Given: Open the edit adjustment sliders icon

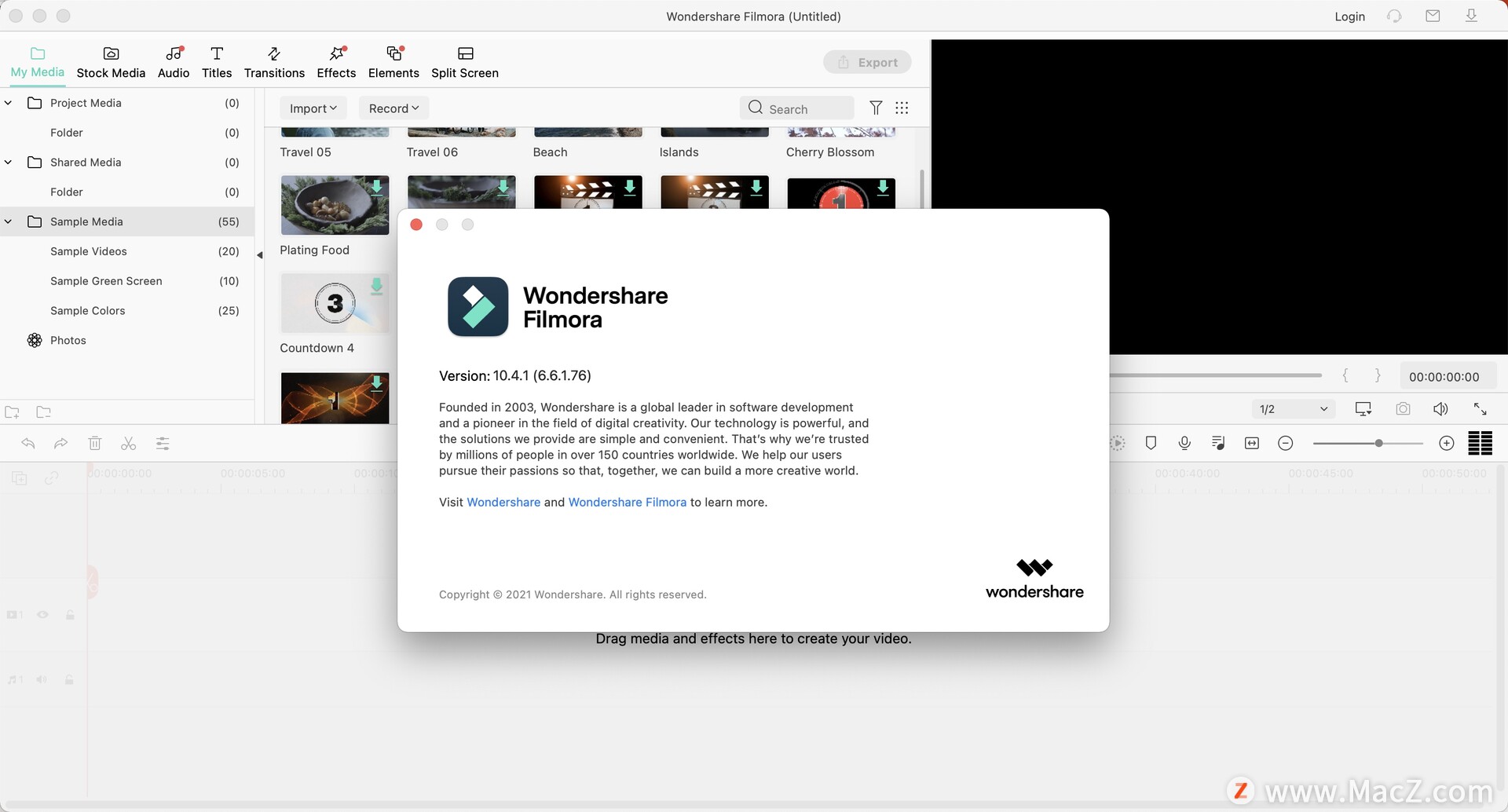Looking at the screenshot, I should point(163,444).
